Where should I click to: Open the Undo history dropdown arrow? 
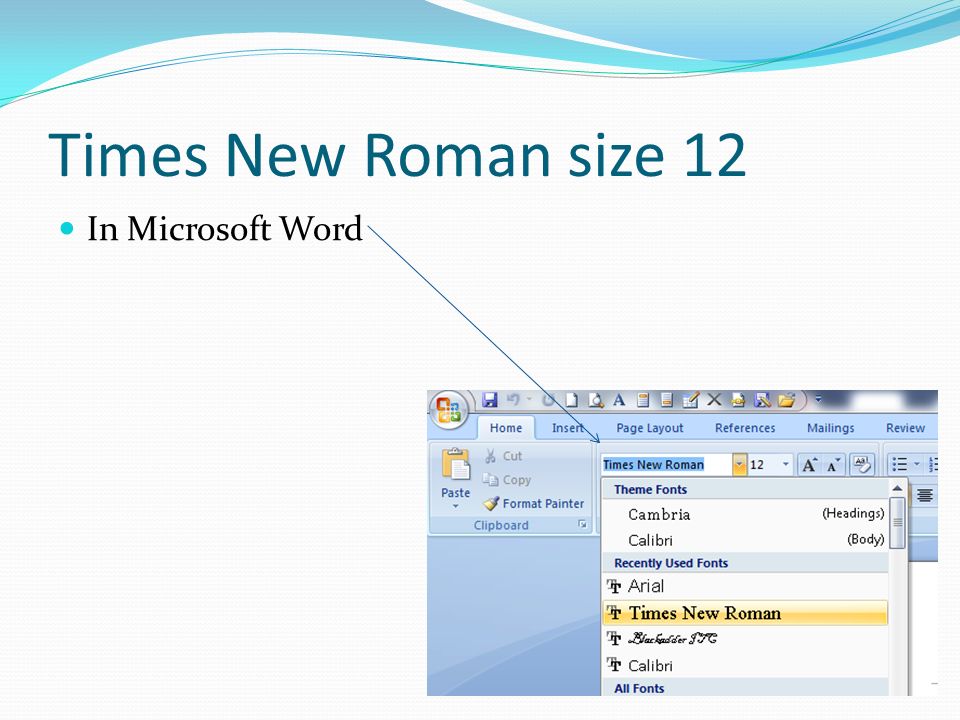pos(530,400)
